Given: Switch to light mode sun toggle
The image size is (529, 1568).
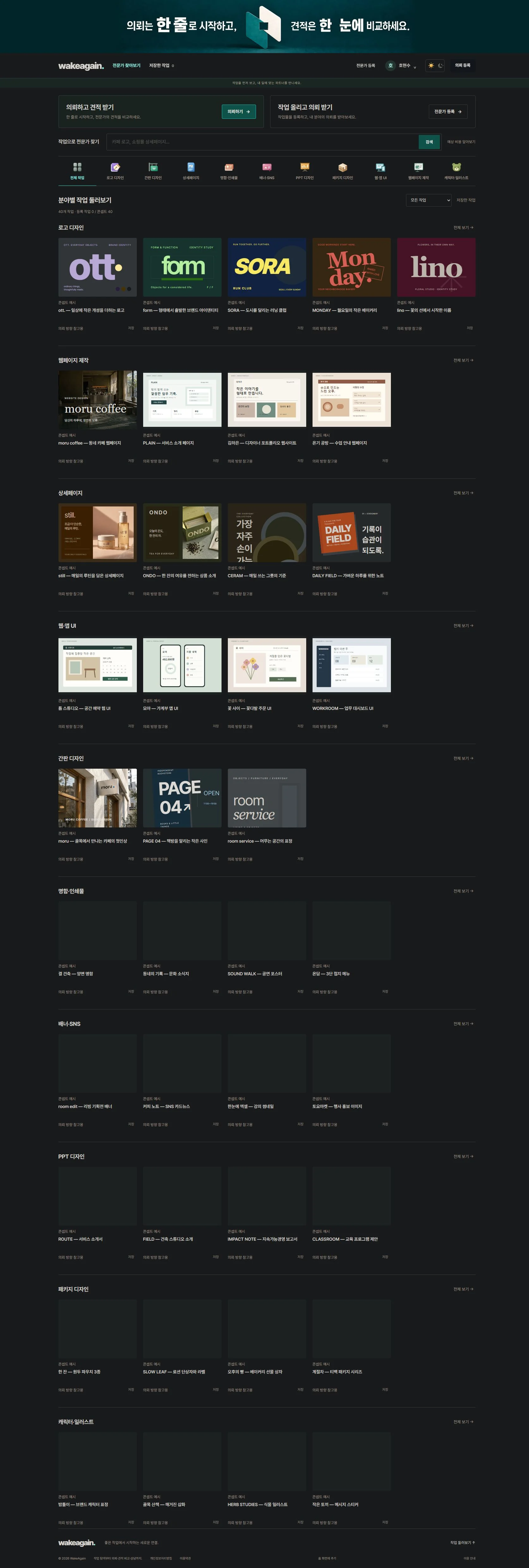Looking at the screenshot, I should tap(431, 65).
